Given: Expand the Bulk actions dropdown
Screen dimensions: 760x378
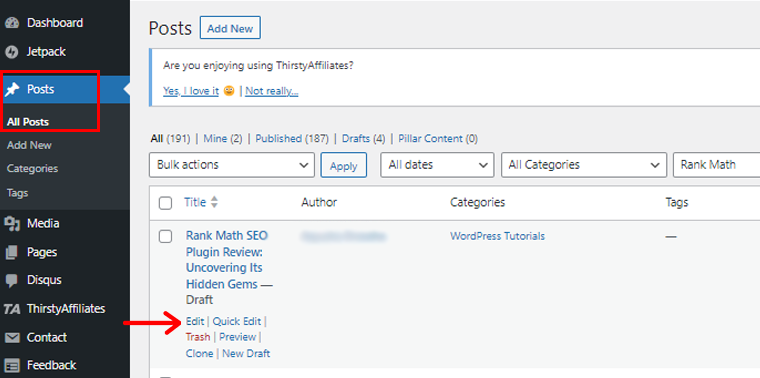Looking at the screenshot, I should coord(232,165).
